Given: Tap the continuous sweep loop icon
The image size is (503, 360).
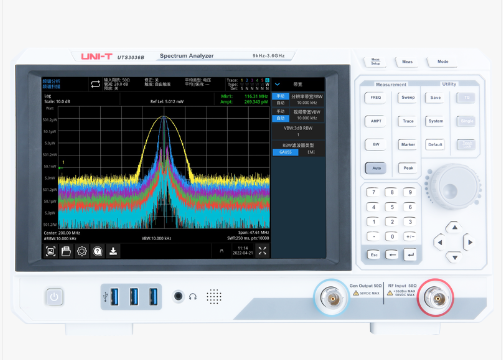Looking at the screenshot, I should (x=95, y=84).
